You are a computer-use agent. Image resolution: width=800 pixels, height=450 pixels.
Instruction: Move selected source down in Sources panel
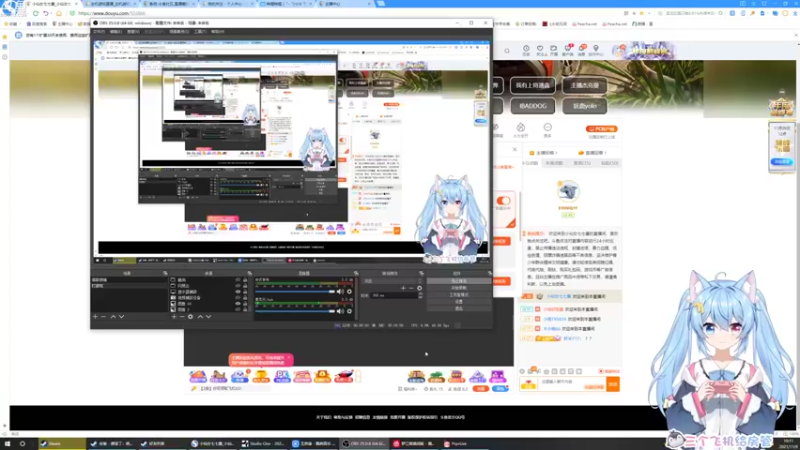click(208, 317)
